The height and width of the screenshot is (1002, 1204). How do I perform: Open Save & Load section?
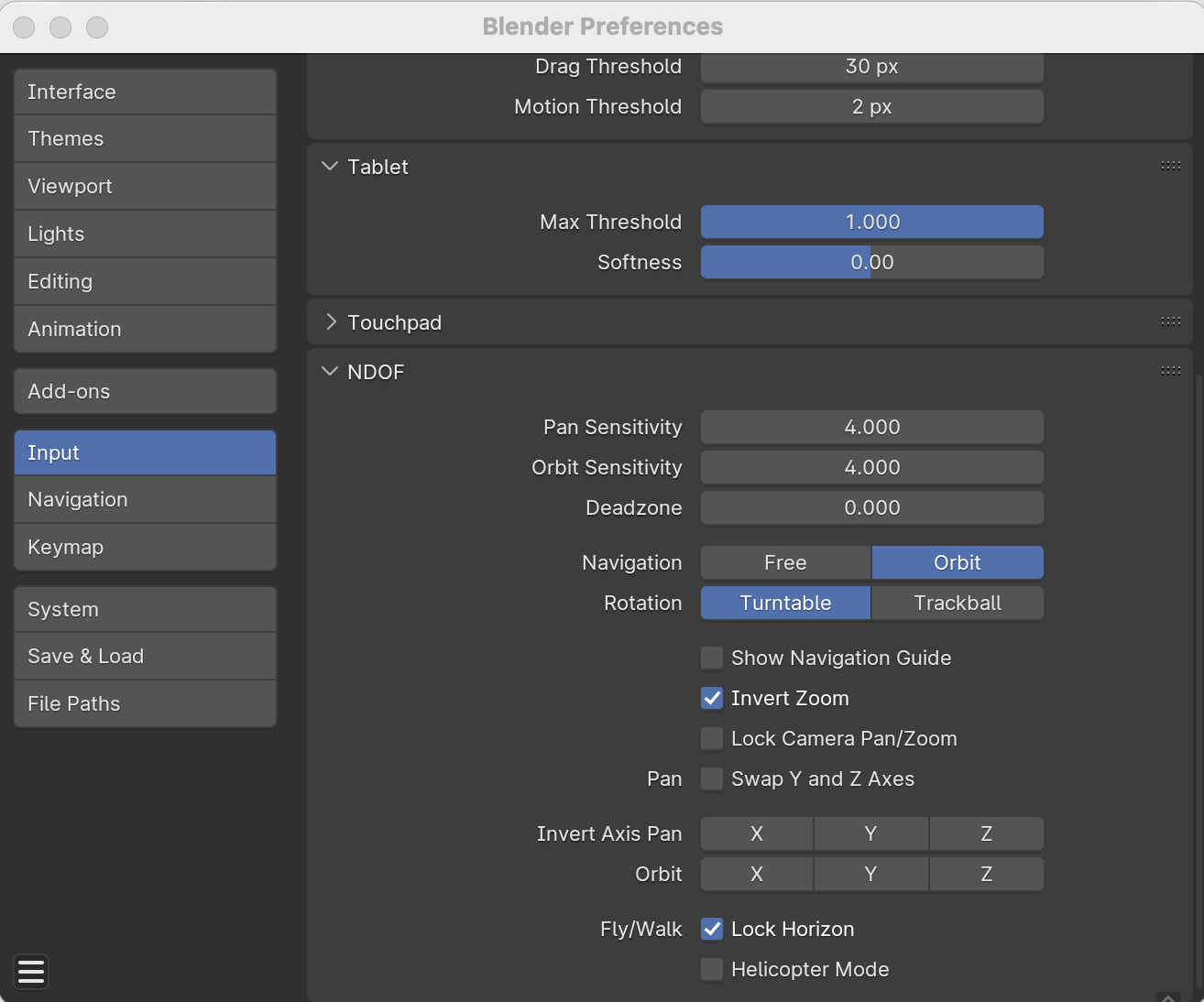pos(145,657)
